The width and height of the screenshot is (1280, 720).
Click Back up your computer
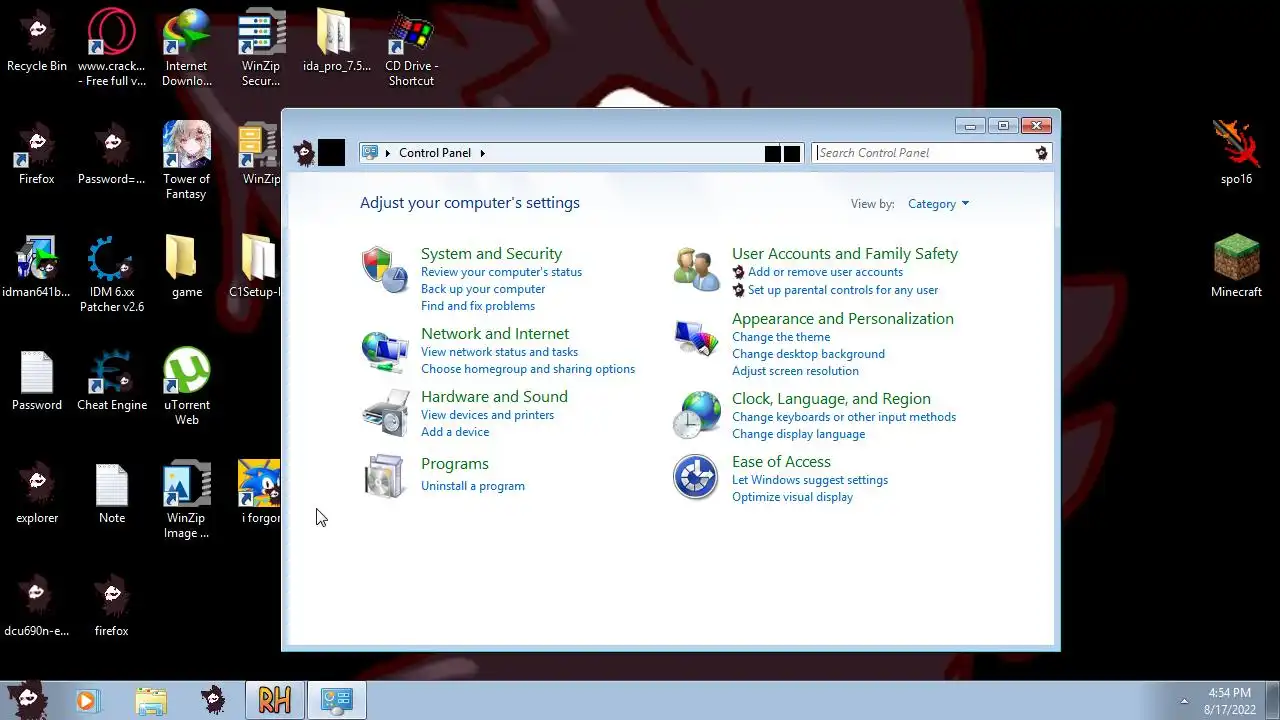click(x=483, y=289)
